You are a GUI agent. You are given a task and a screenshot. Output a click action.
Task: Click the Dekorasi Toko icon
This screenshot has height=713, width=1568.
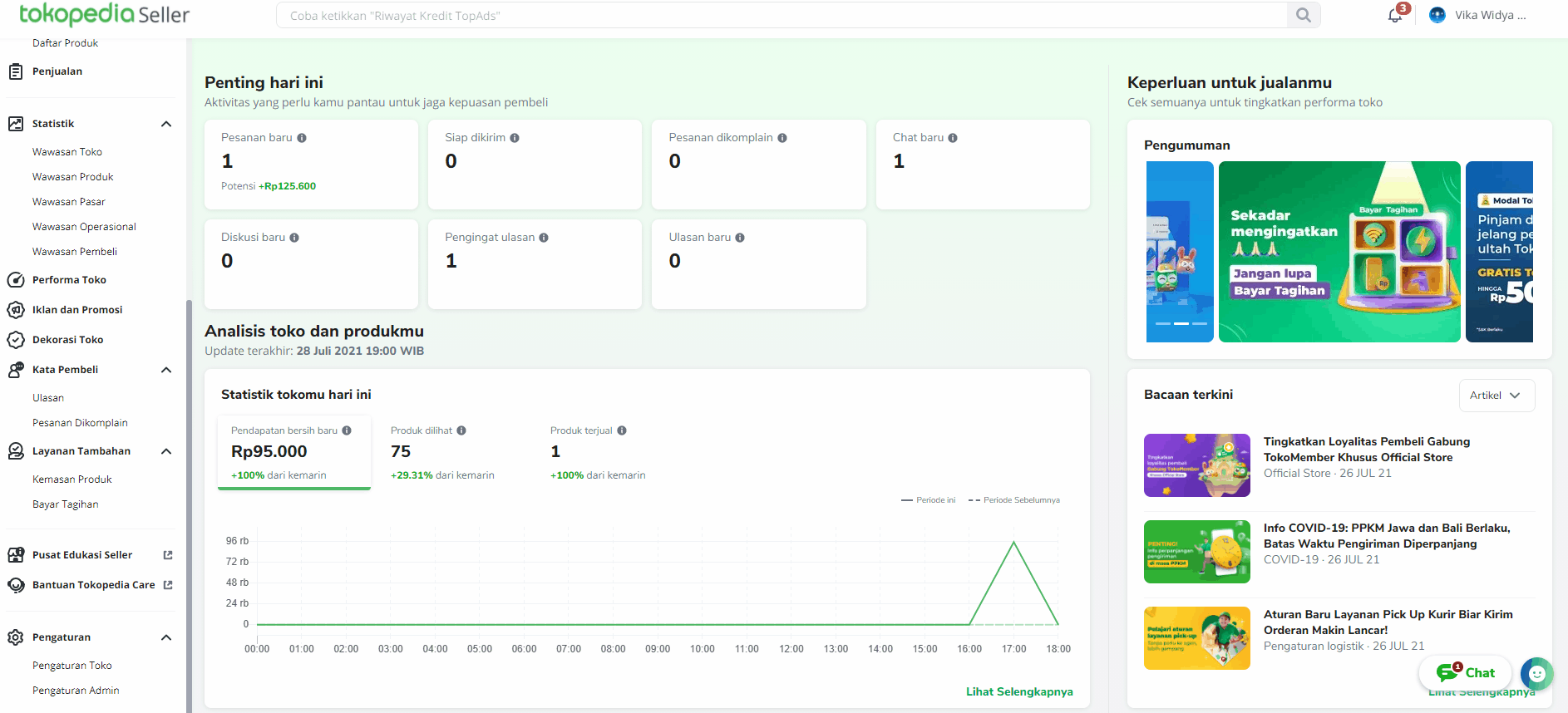pos(16,340)
